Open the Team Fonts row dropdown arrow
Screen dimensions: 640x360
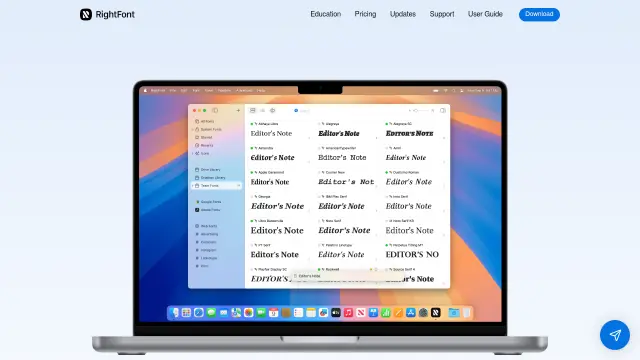click(238, 186)
